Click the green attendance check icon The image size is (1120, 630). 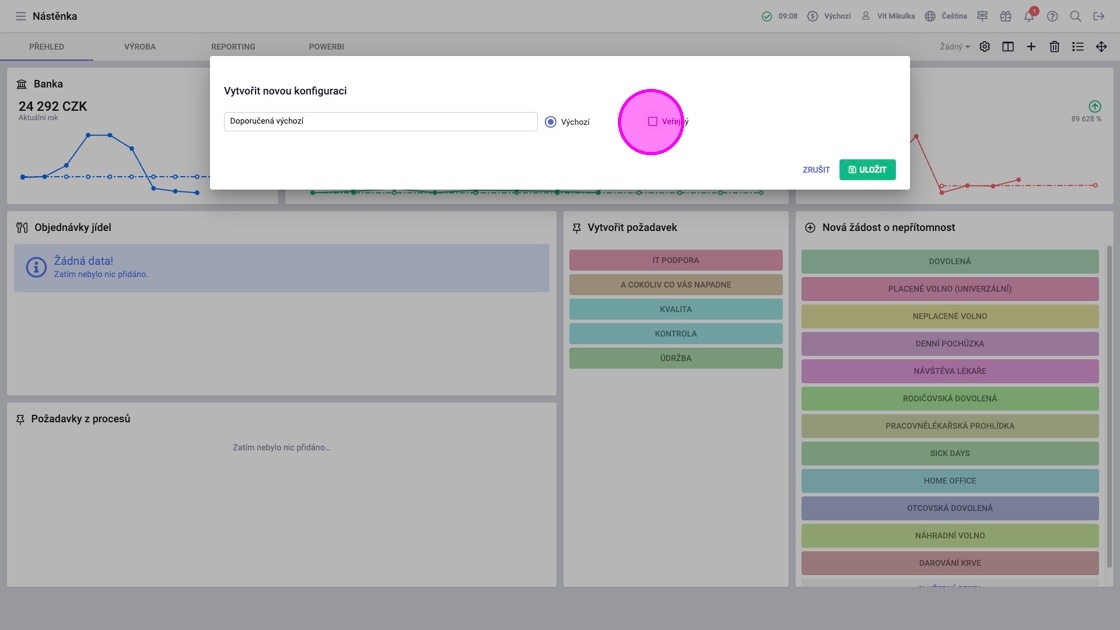pyautogui.click(x=766, y=16)
